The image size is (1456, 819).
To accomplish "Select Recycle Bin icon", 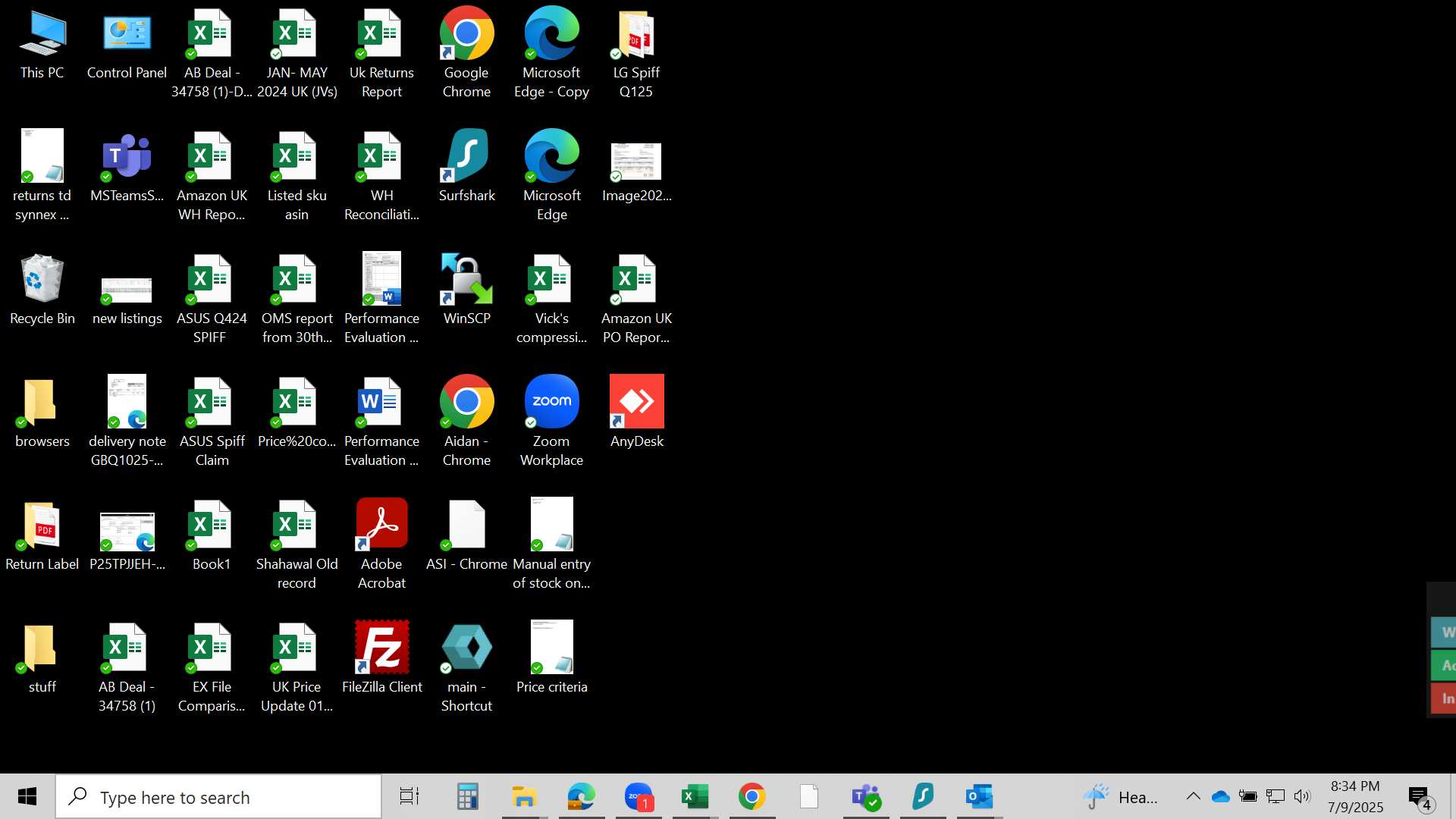I will 42,290.
